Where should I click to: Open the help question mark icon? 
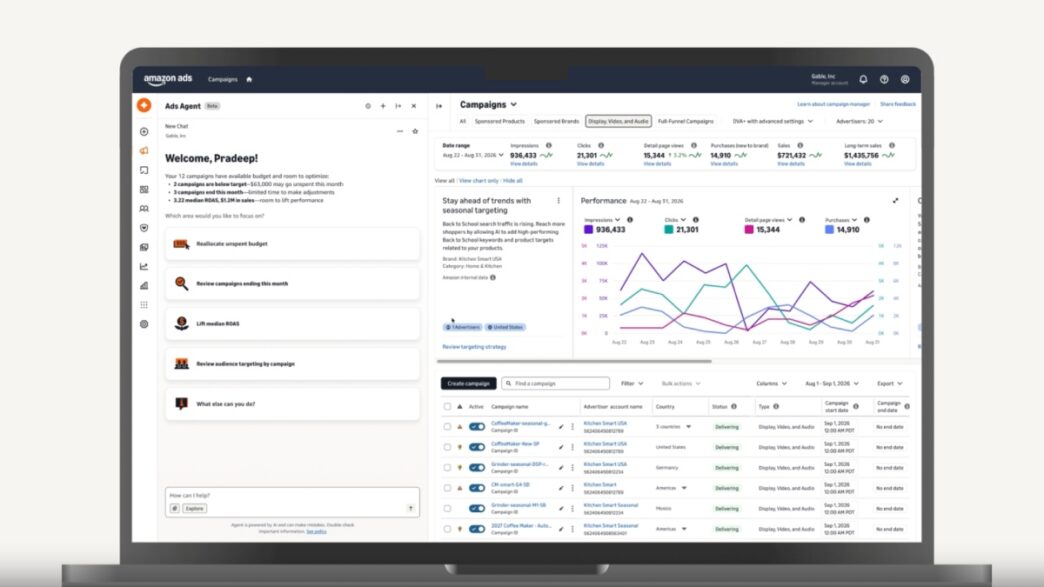pos(884,79)
